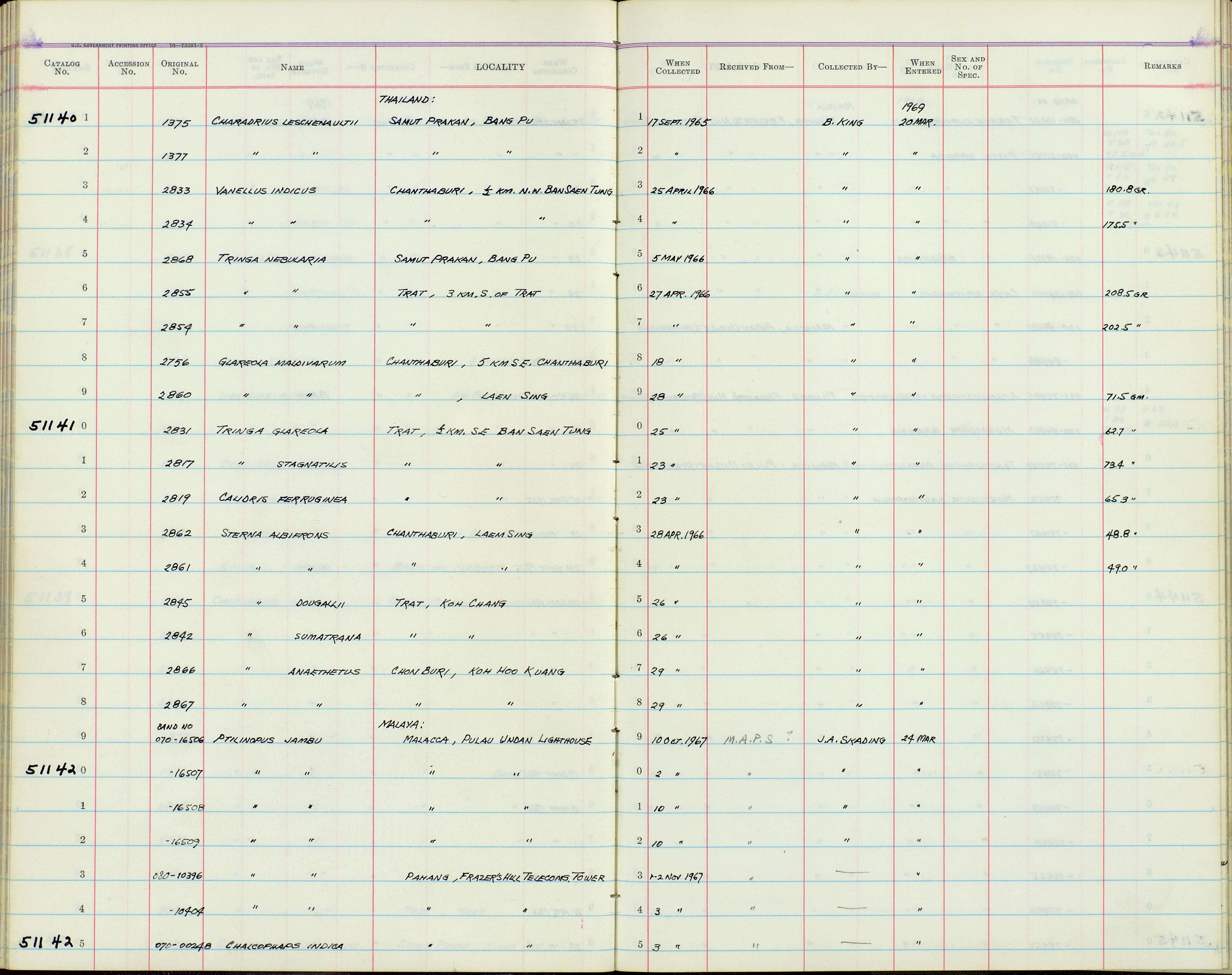The image size is (1232, 975).
Task: Click the species name 'dougallii'
Action: coord(320,603)
